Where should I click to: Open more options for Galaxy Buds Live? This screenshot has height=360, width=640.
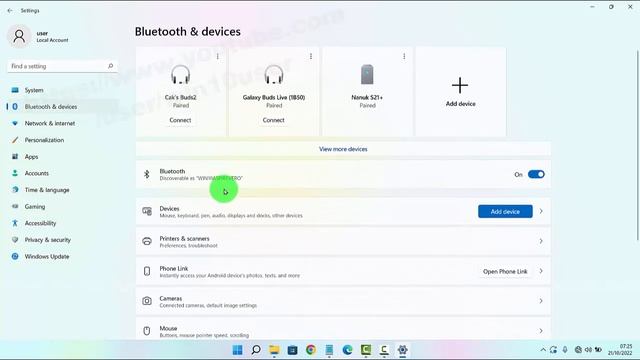(311, 56)
